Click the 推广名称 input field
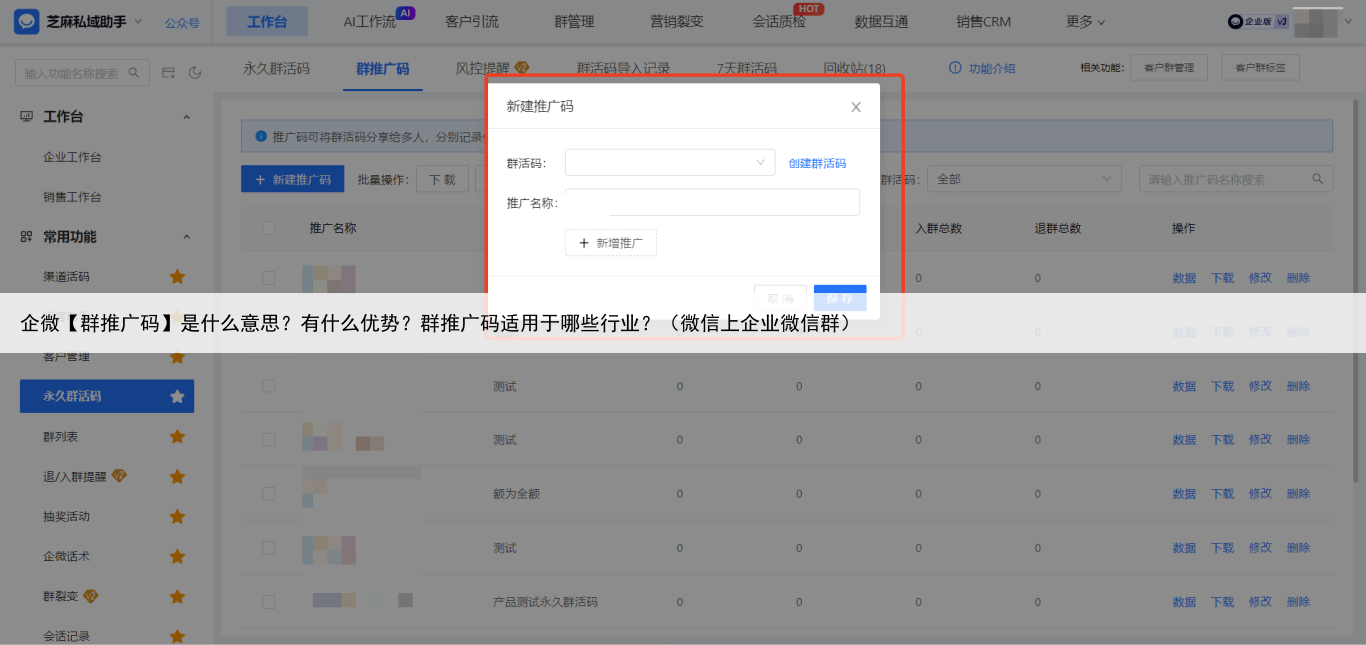1366x645 pixels. point(733,203)
